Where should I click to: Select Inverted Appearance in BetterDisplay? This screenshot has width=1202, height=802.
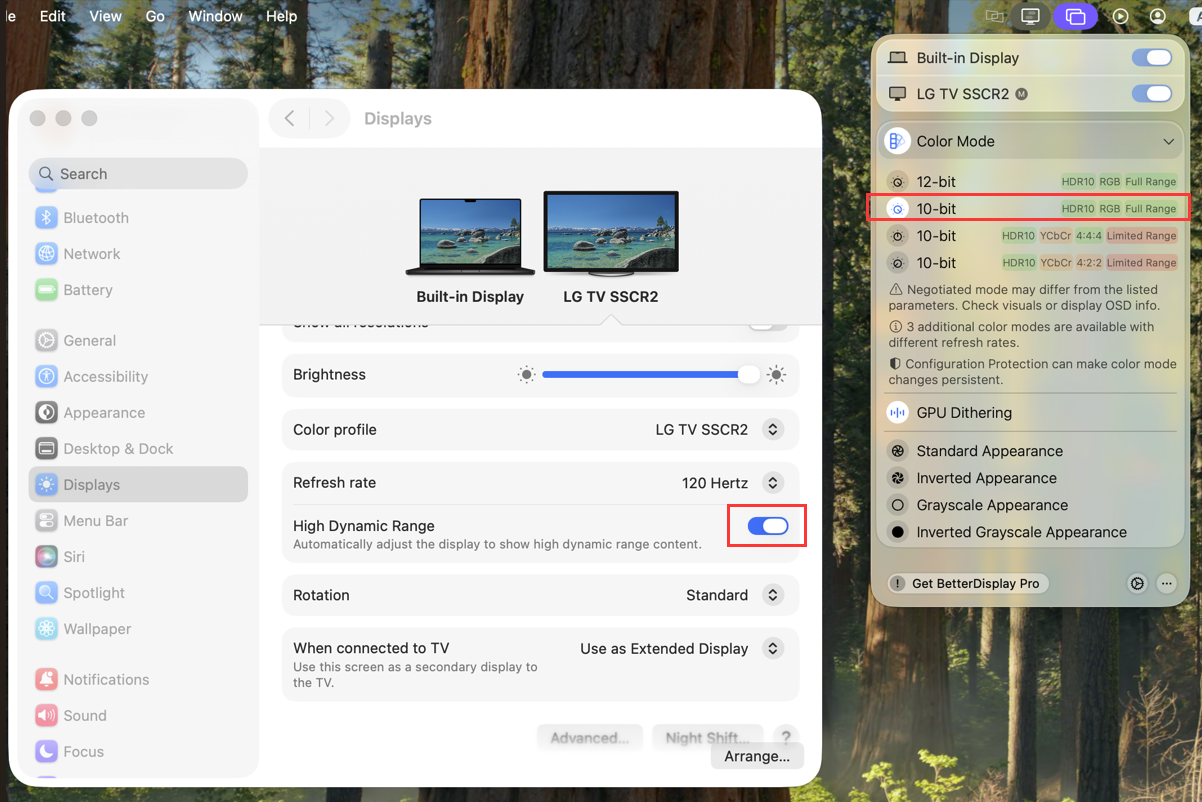point(1030,478)
